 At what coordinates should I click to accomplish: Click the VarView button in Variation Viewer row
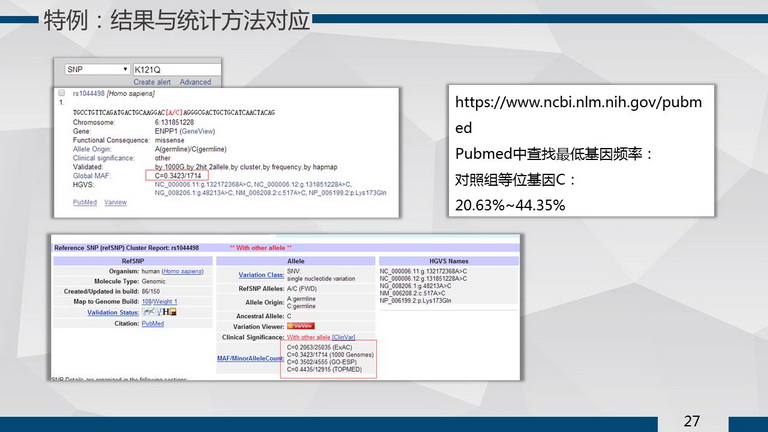point(301,326)
